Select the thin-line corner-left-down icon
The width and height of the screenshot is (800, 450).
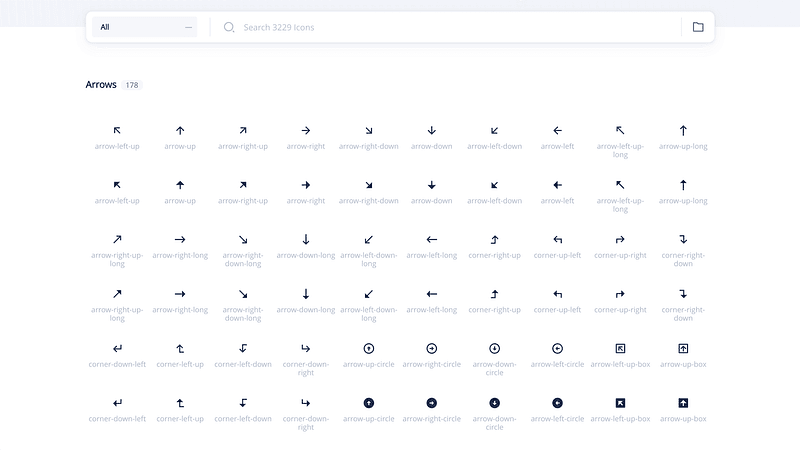coord(243,348)
